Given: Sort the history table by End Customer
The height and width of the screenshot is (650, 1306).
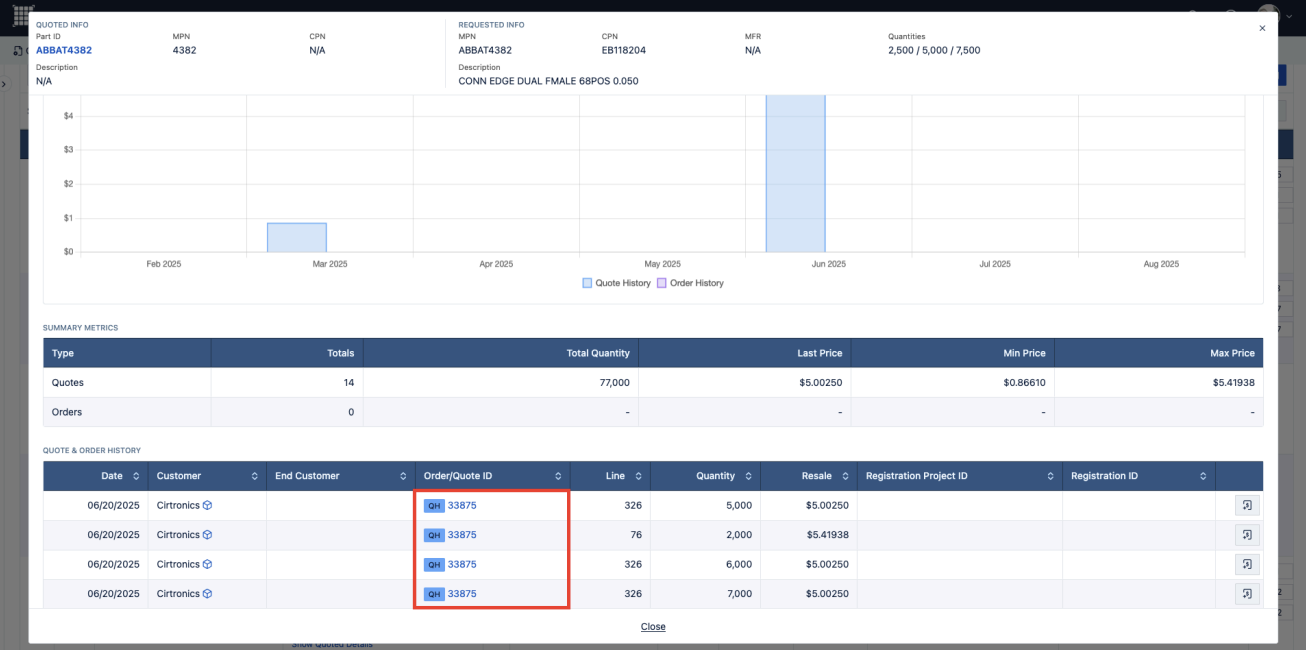Looking at the screenshot, I should pos(403,476).
